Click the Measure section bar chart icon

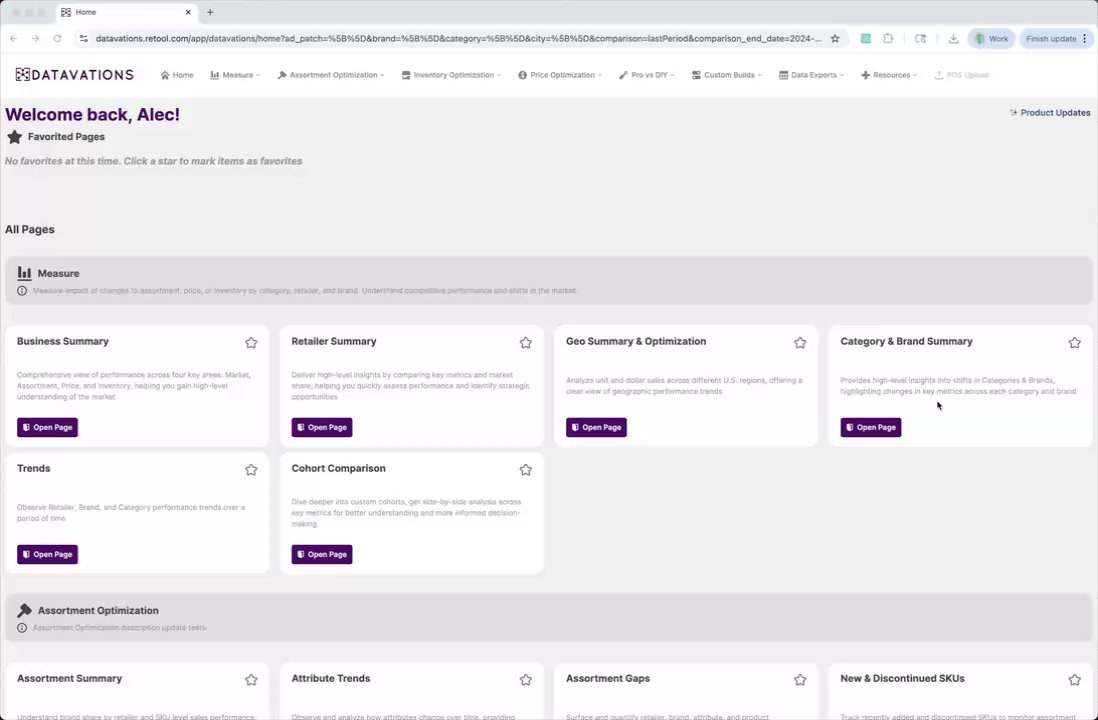point(25,273)
